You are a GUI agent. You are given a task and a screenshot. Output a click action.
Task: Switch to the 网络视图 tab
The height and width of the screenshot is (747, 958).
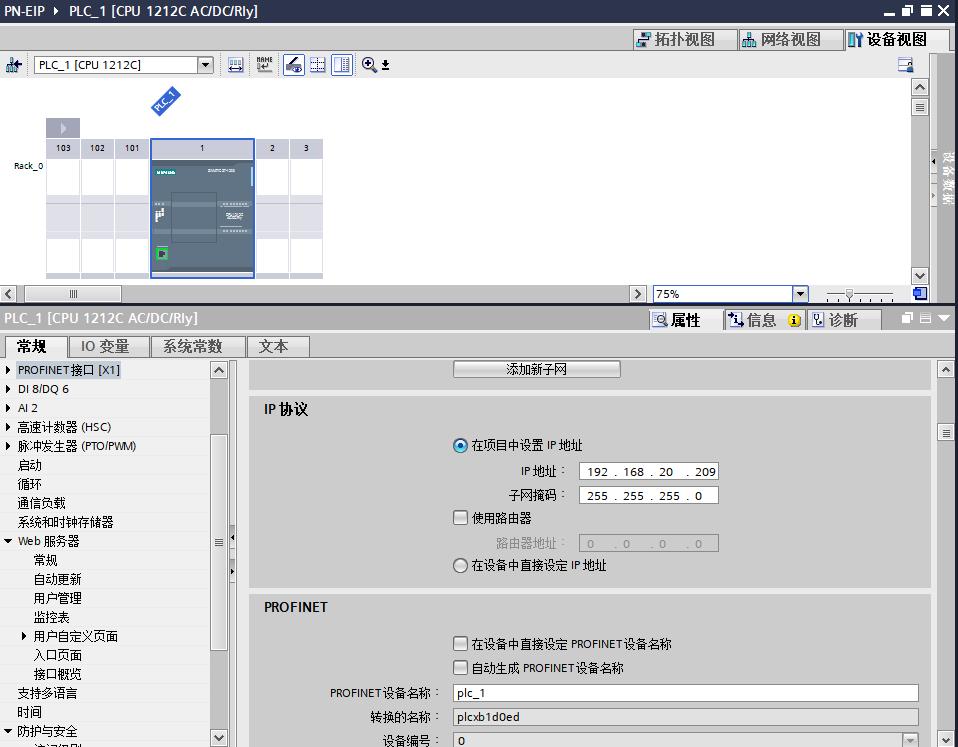pyautogui.click(x=793, y=39)
